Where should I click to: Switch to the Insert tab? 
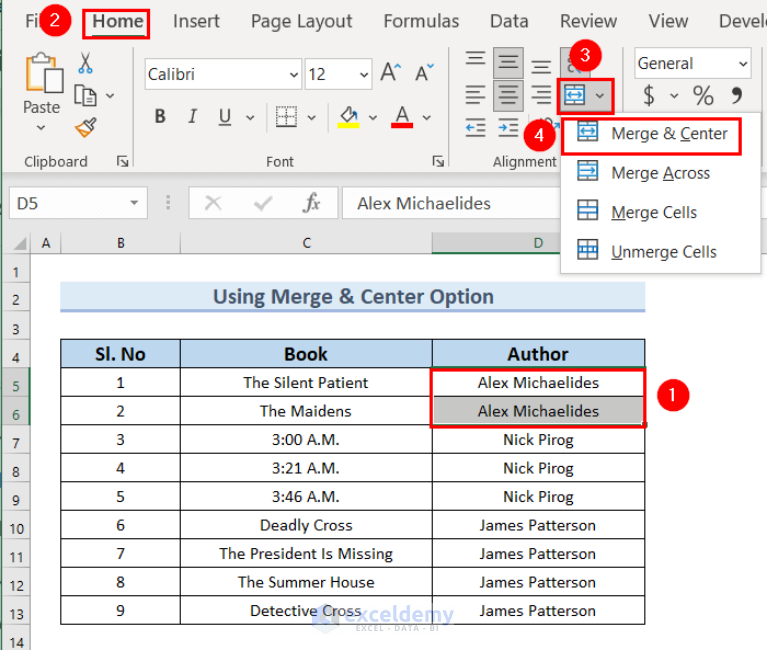click(196, 22)
